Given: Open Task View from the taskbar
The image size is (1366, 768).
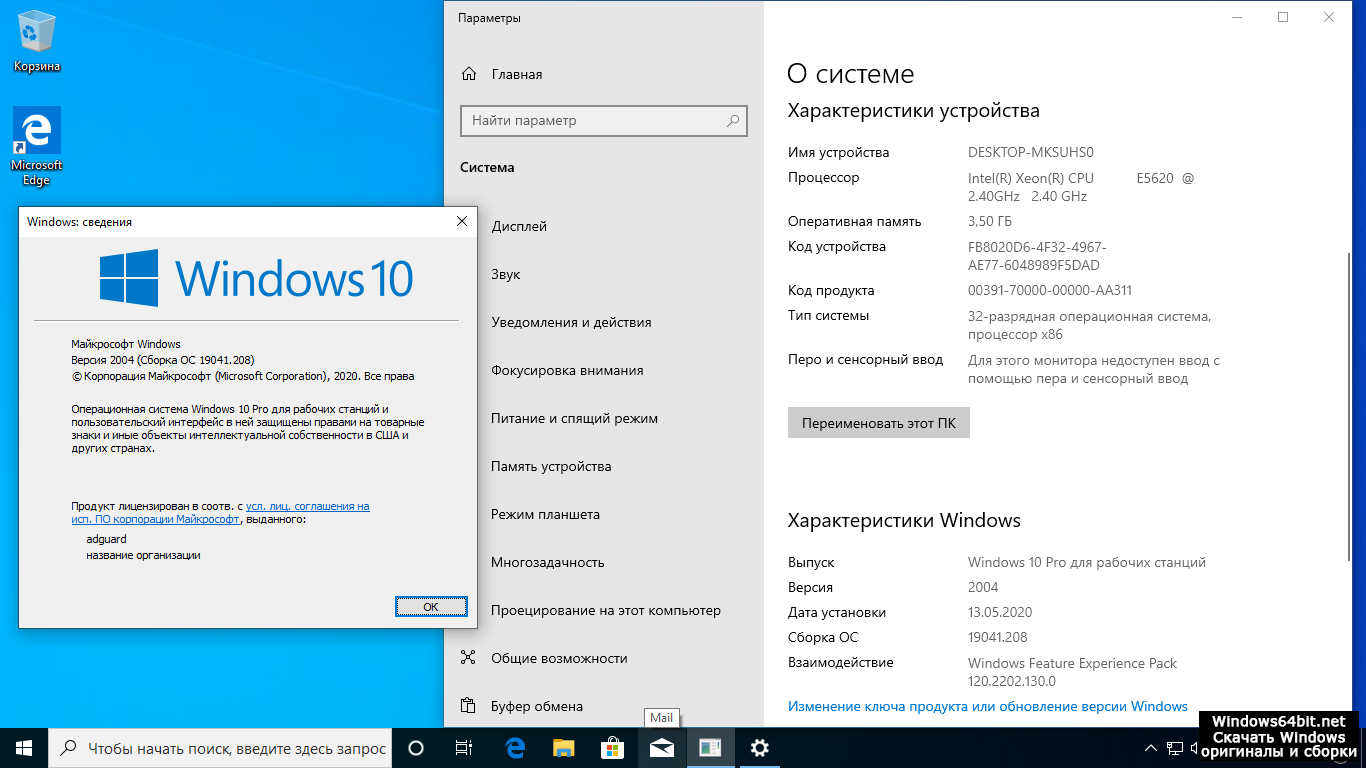Looking at the screenshot, I should pyautogui.click(x=464, y=748).
